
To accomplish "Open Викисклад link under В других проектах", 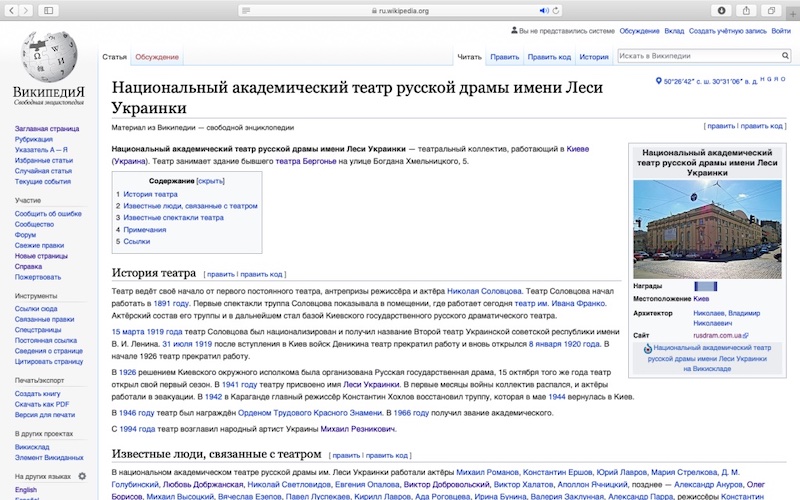I will click(x=32, y=447).
